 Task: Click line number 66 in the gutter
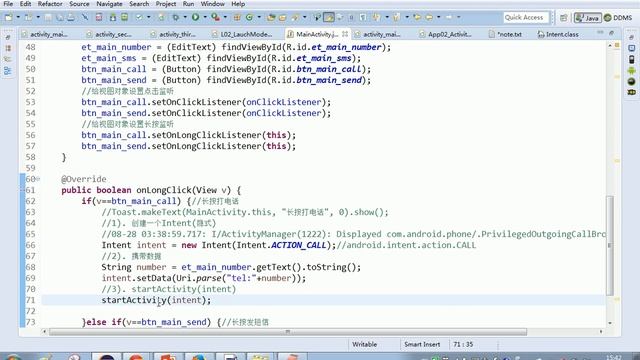click(30, 245)
